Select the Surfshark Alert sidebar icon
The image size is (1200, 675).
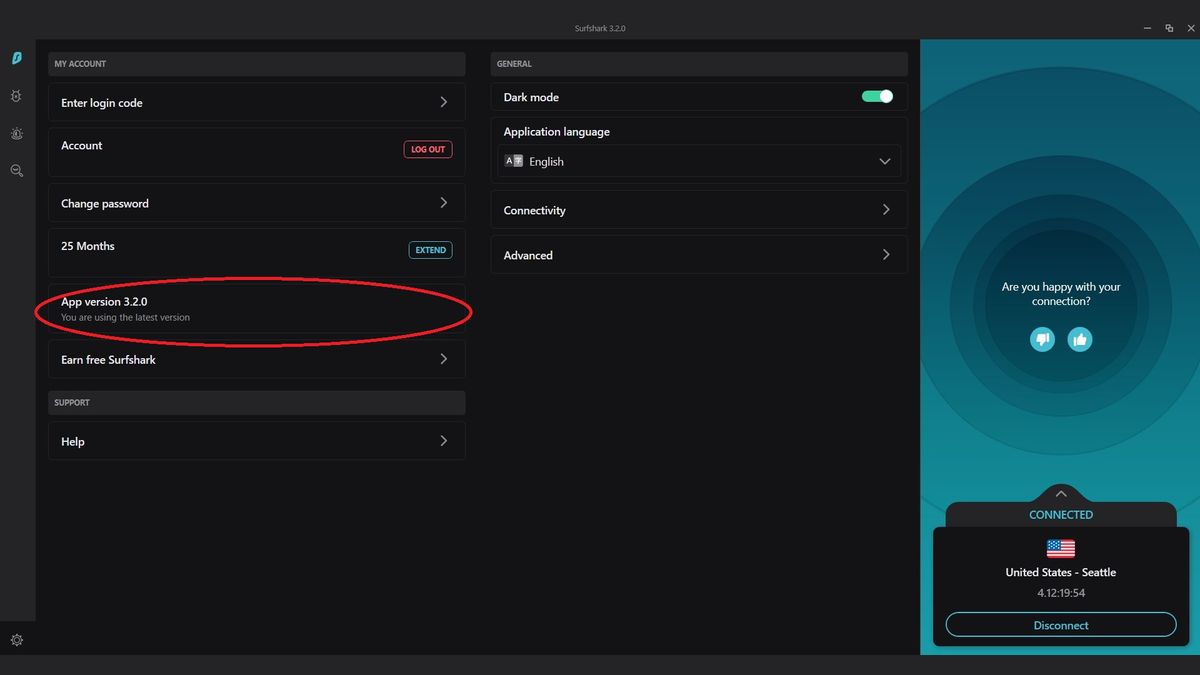(x=16, y=133)
